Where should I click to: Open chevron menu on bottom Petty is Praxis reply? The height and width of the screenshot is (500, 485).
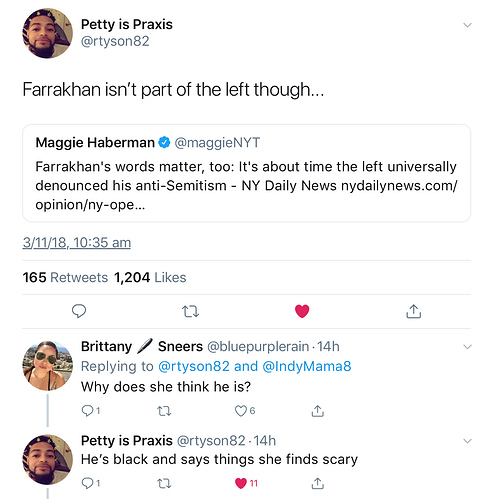468,441
